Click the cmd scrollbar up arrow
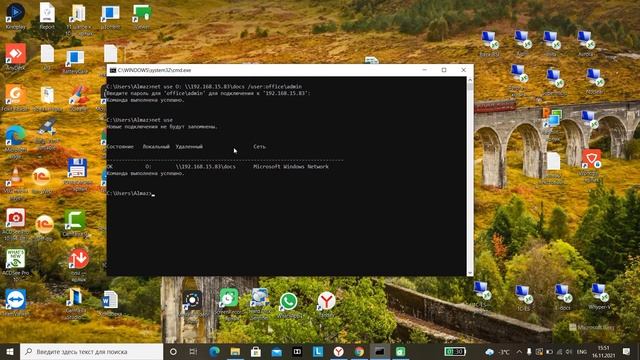Image resolution: width=640 pixels, height=360 pixels. tap(470, 80)
